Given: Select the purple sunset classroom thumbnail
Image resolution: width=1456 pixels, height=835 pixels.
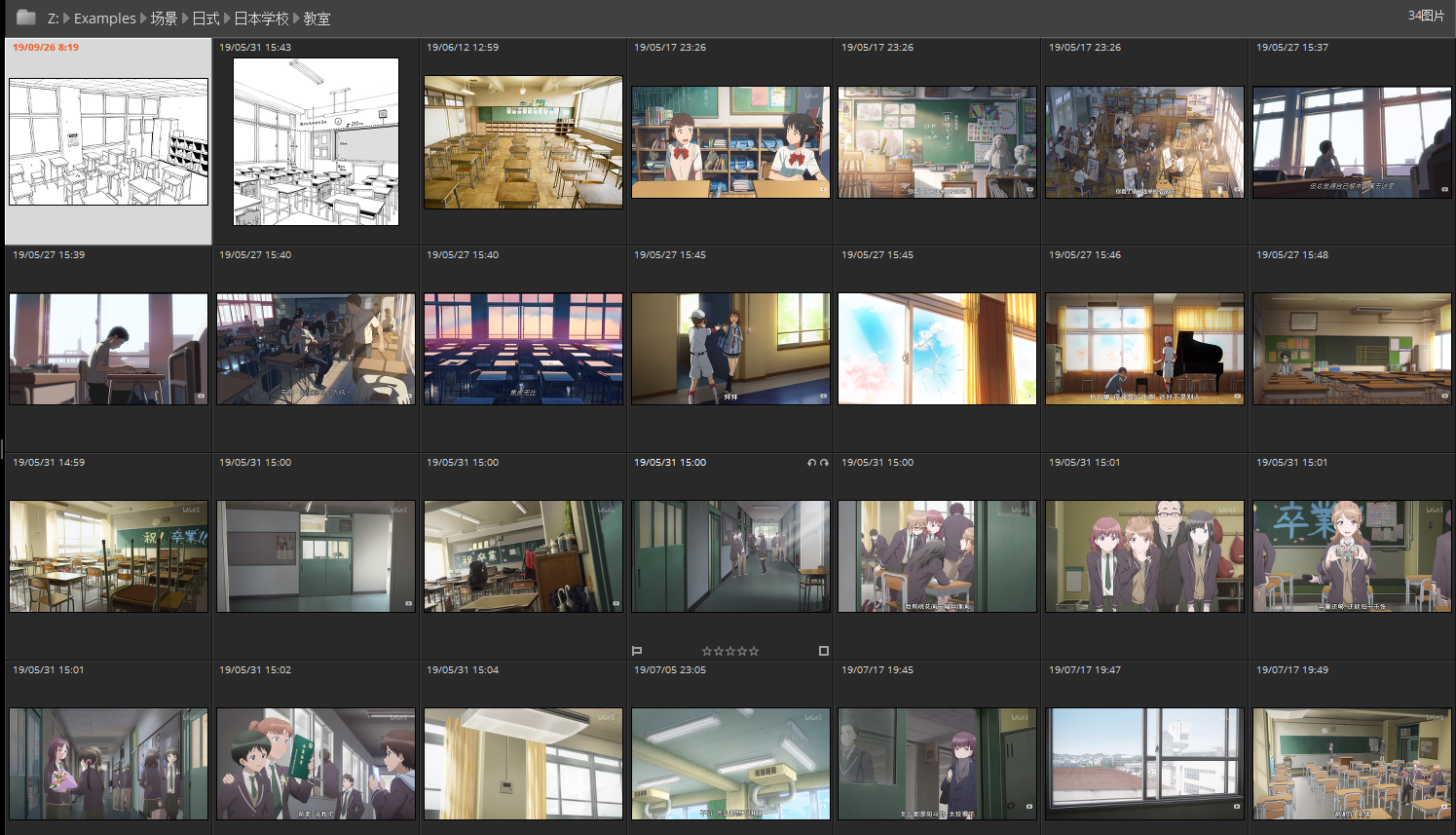Looking at the screenshot, I should pos(523,349).
